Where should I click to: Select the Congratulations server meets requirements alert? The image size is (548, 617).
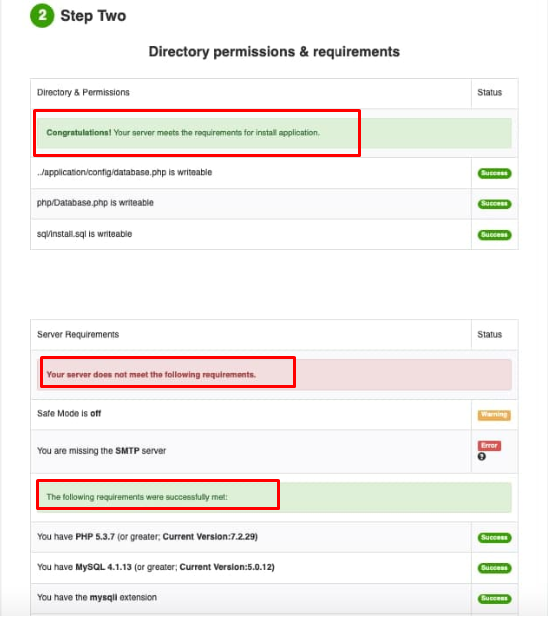(274, 133)
